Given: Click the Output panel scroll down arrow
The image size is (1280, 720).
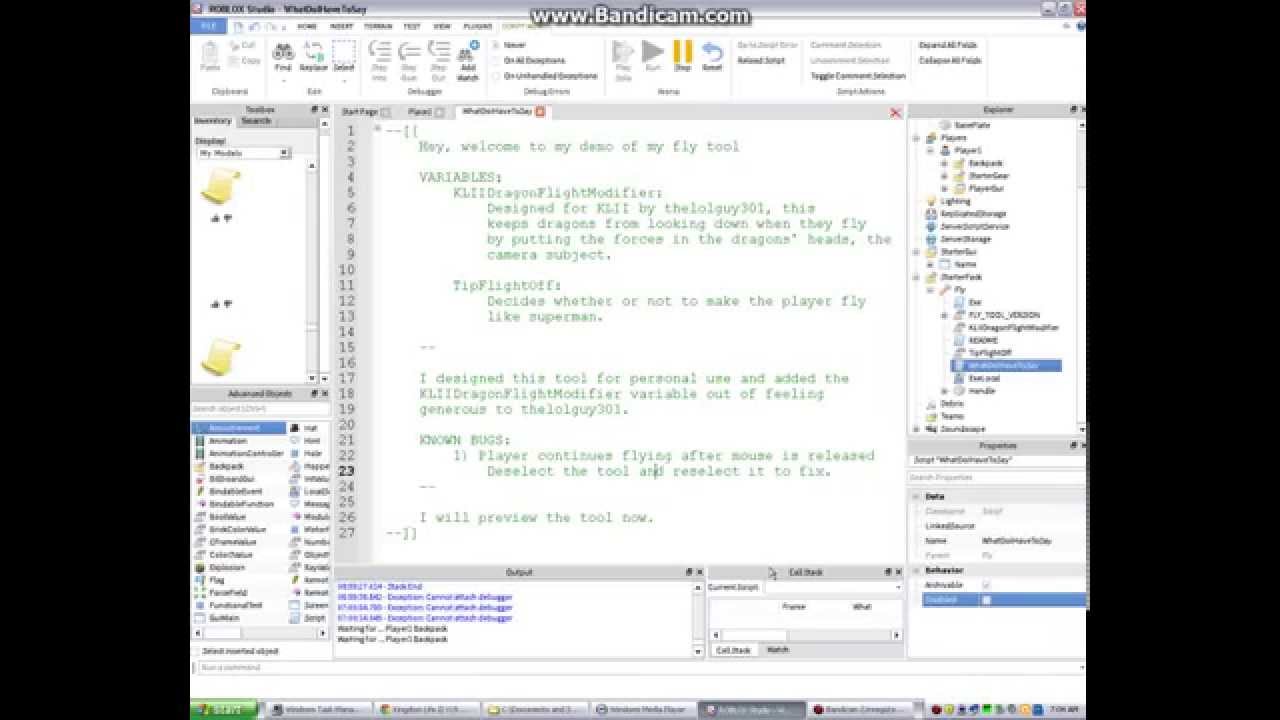Looking at the screenshot, I should click(699, 651).
